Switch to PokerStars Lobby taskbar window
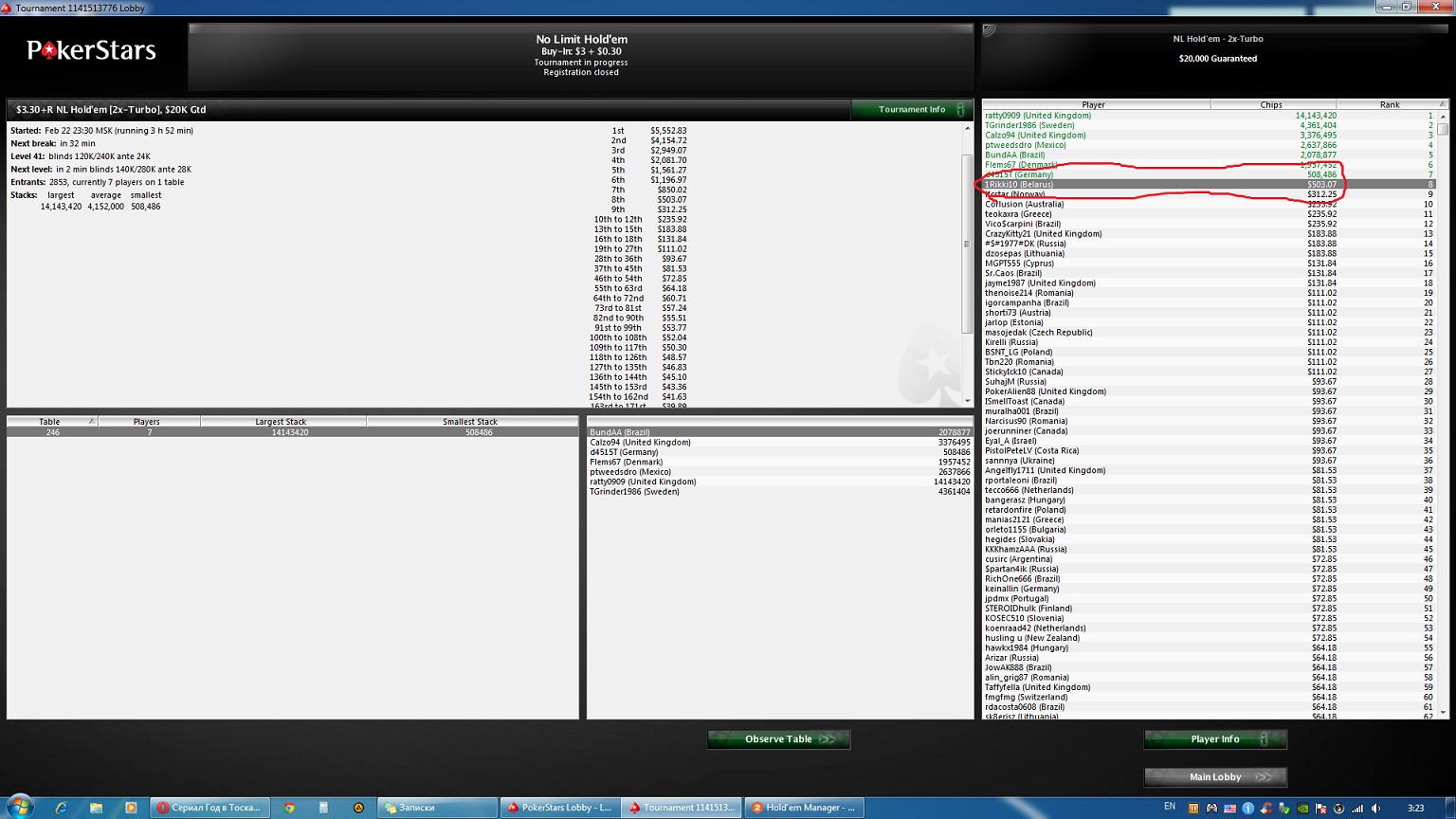The height and width of the screenshot is (819, 1456). [x=560, y=808]
